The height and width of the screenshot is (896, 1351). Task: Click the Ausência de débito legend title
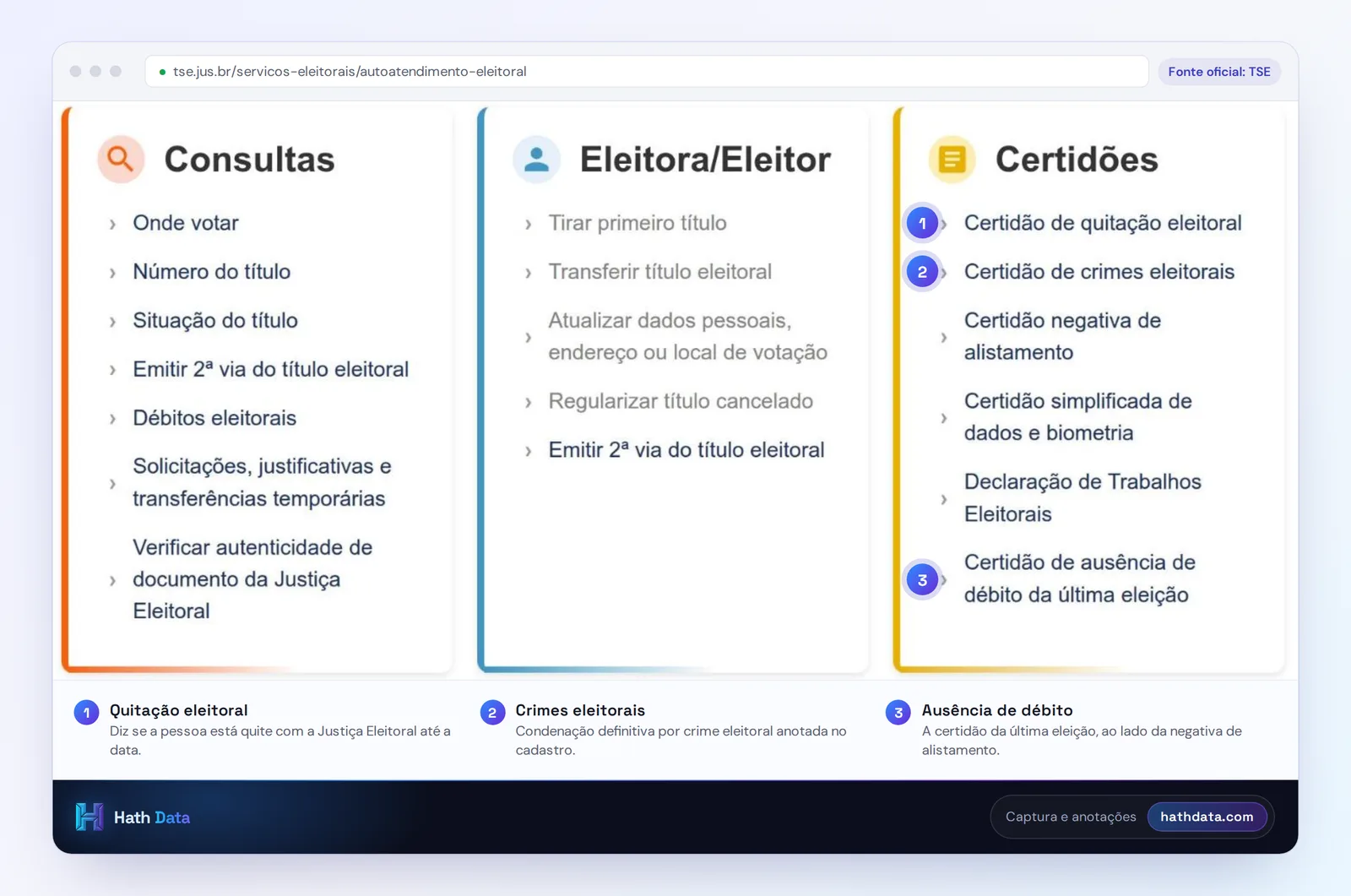click(x=997, y=710)
